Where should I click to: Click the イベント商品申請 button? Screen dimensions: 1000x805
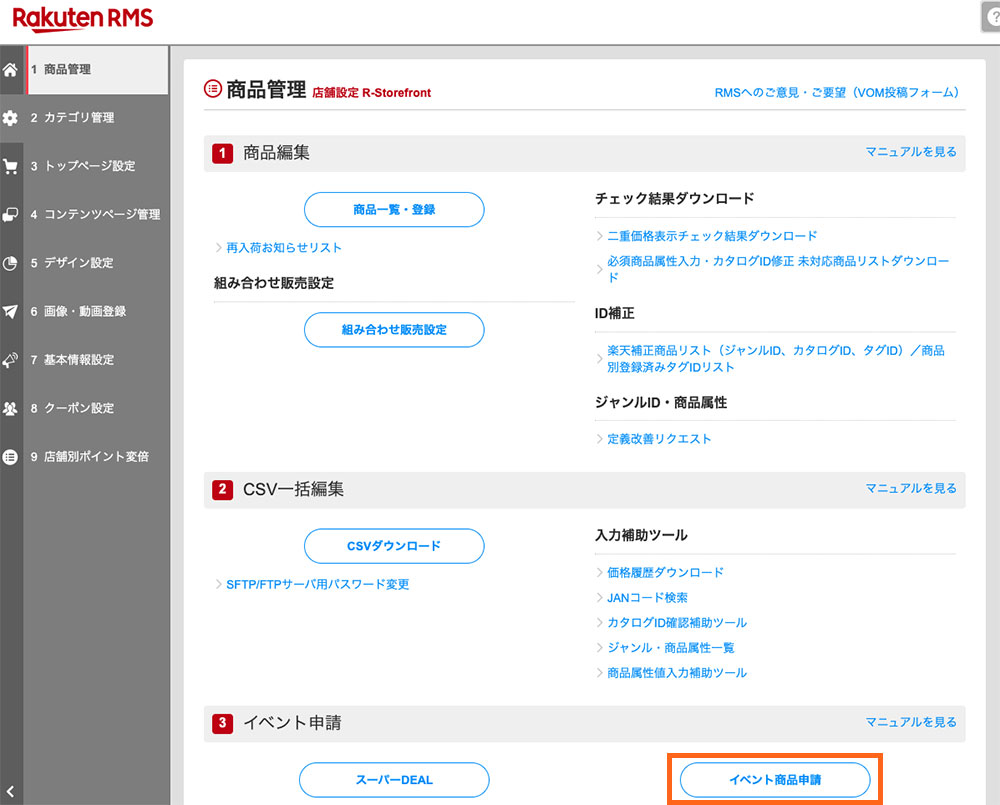click(775, 779)
